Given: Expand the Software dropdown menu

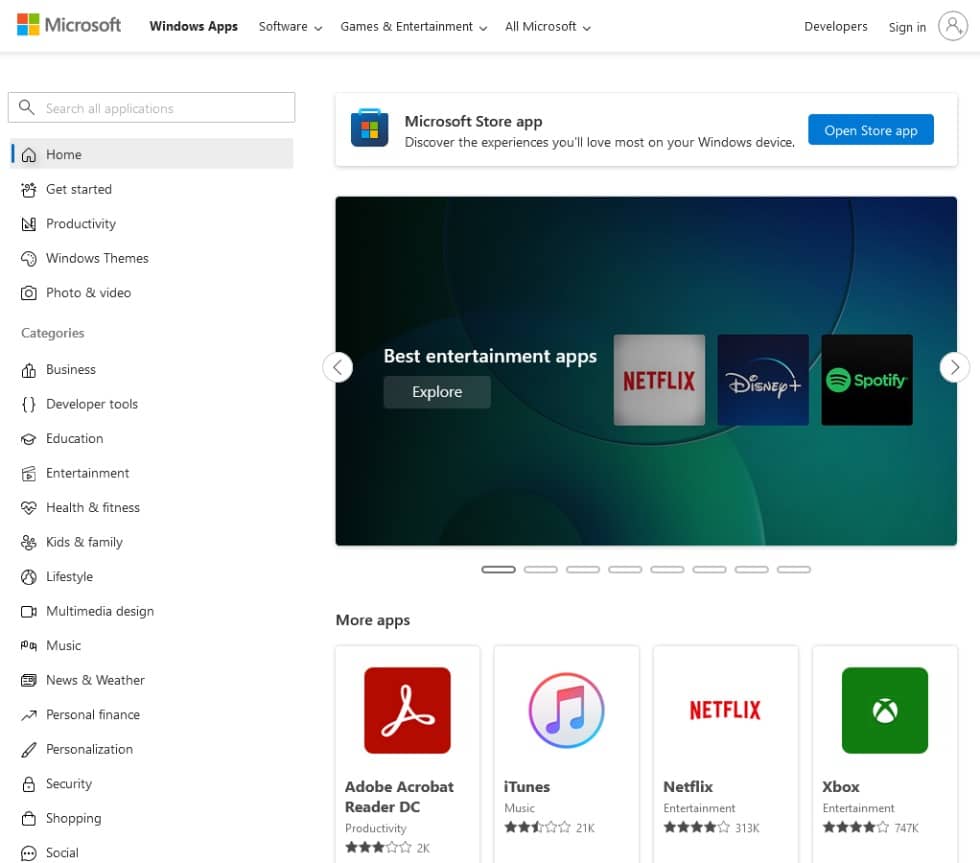Looking at the screenshot, I should (x=291, y=26).
